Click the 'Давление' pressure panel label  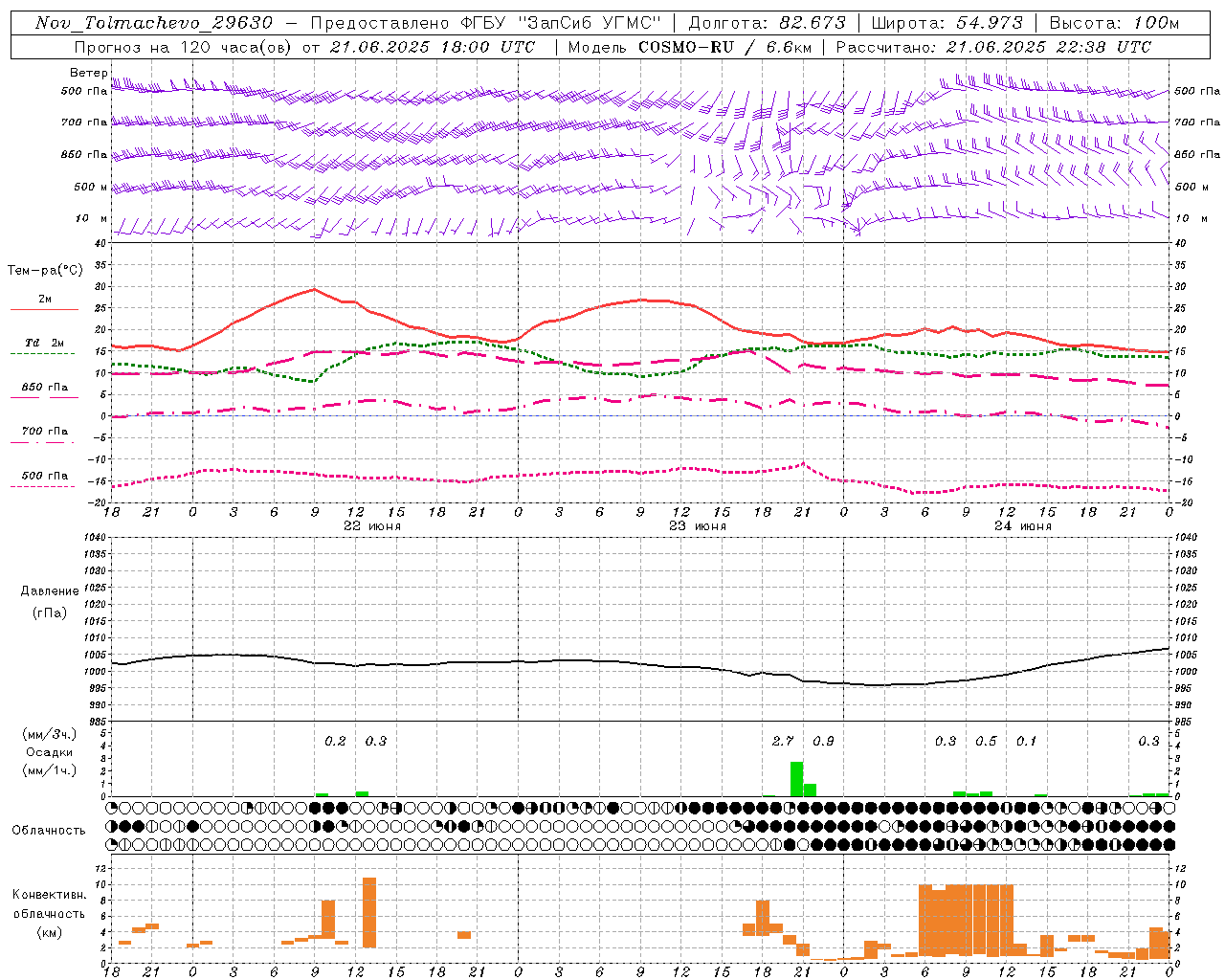click(x=50, y=590)
